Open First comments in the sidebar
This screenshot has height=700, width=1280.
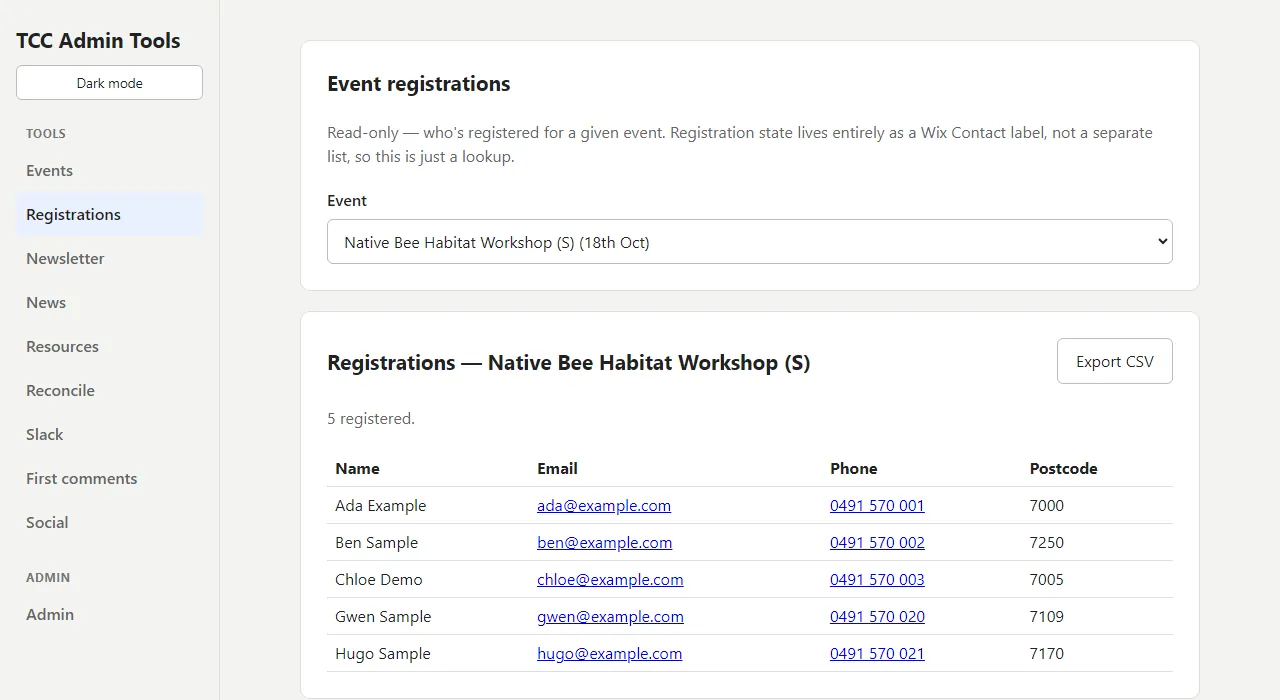(x=109, y=479)
